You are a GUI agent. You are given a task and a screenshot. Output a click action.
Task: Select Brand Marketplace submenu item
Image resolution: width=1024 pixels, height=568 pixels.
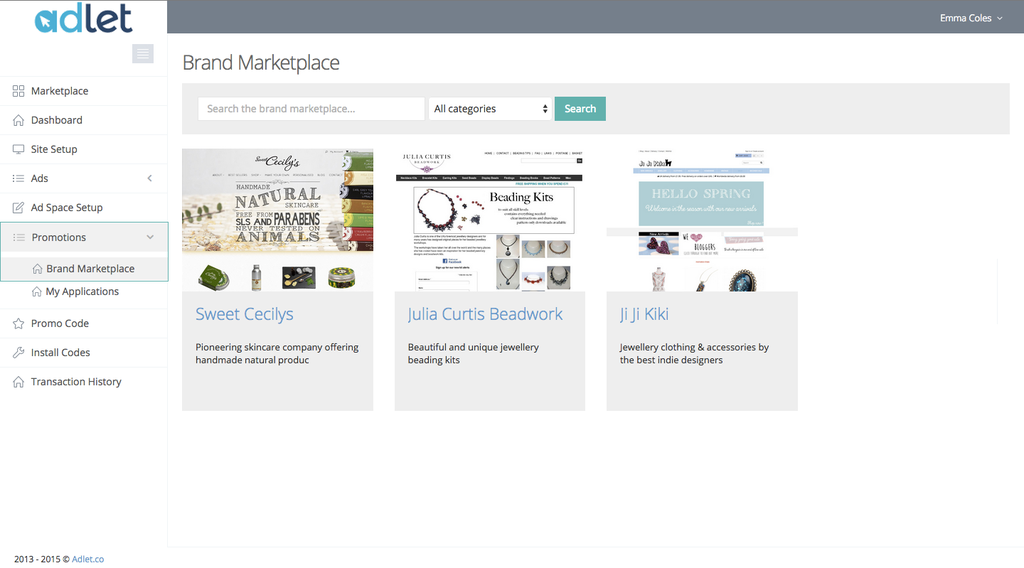[85, 268]
